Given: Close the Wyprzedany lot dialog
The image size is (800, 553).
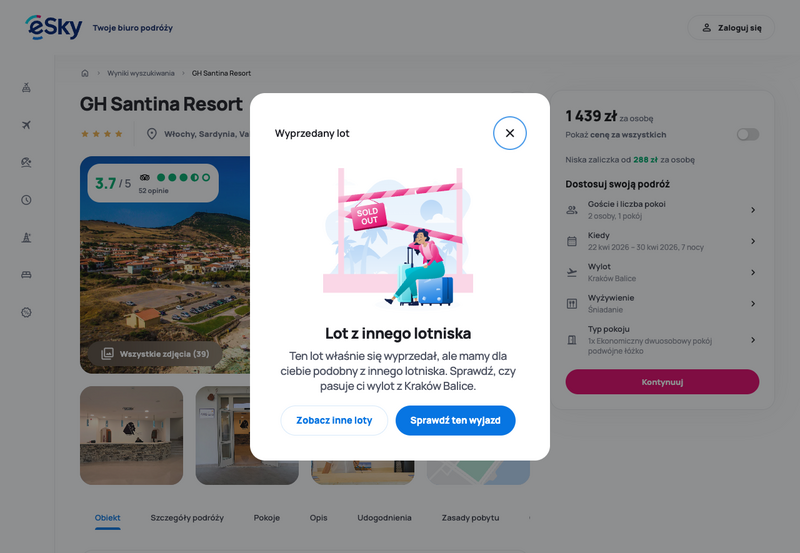Looking at the screenshot, I should click(x=509, y=133).
